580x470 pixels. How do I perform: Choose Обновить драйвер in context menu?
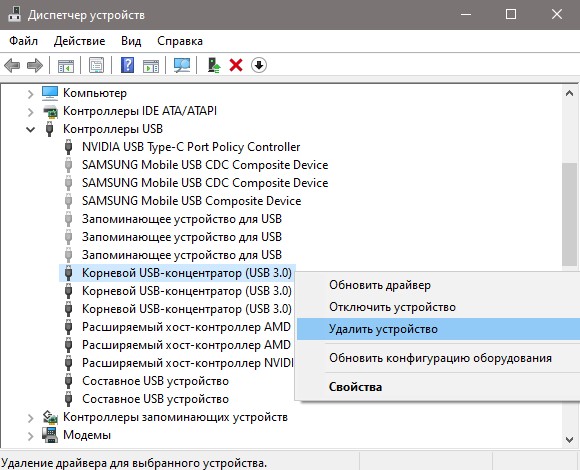[438, 285]
